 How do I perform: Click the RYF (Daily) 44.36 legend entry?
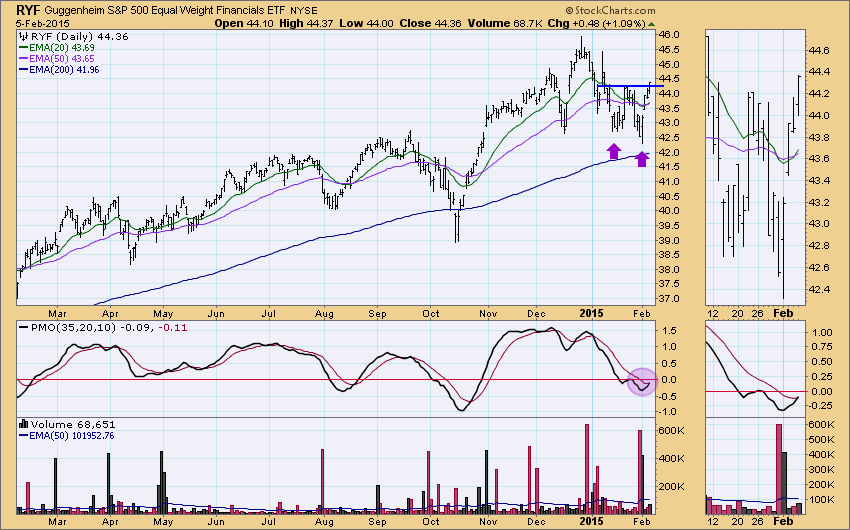point(80,36)
